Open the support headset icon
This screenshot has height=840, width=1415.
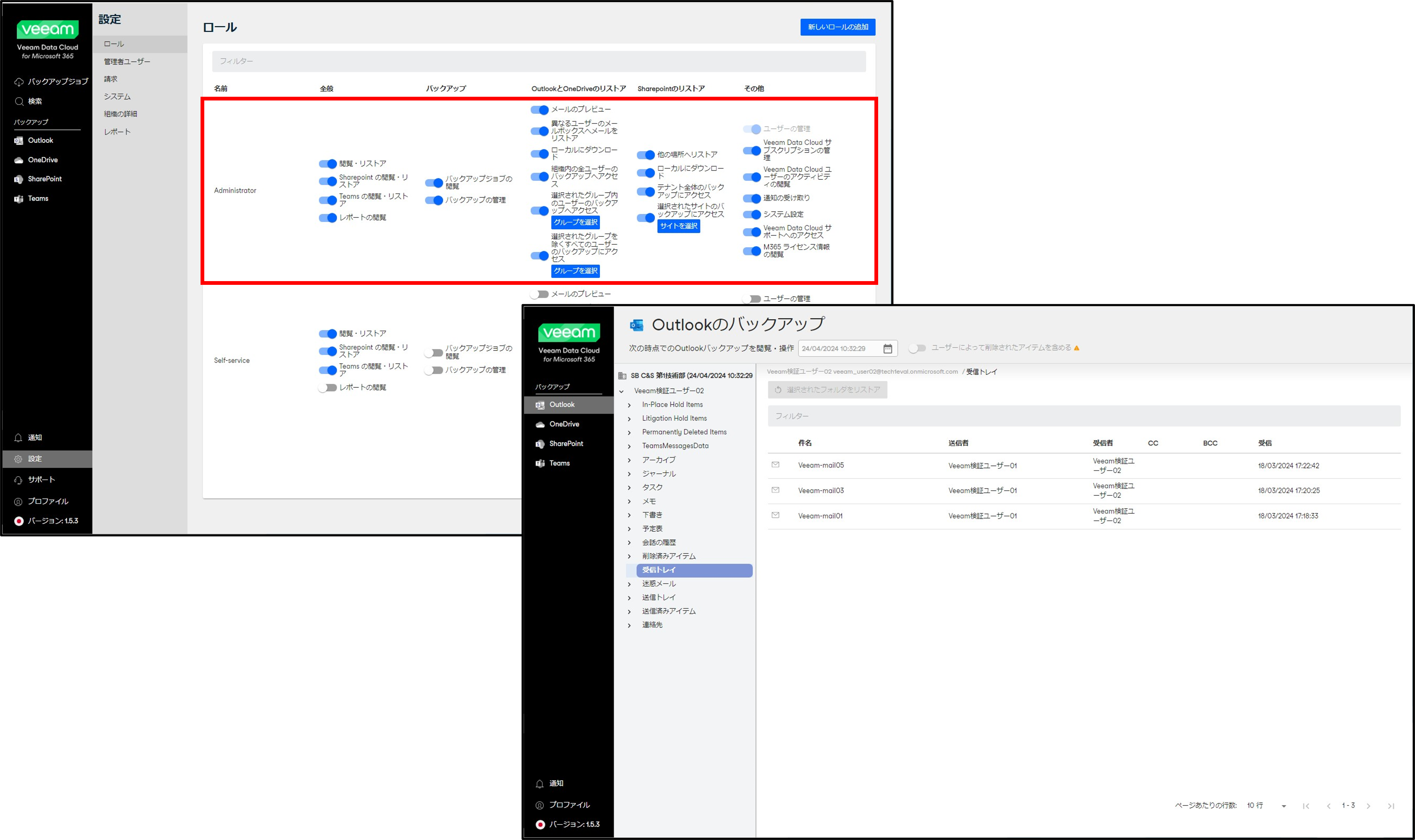coord(19,480)
